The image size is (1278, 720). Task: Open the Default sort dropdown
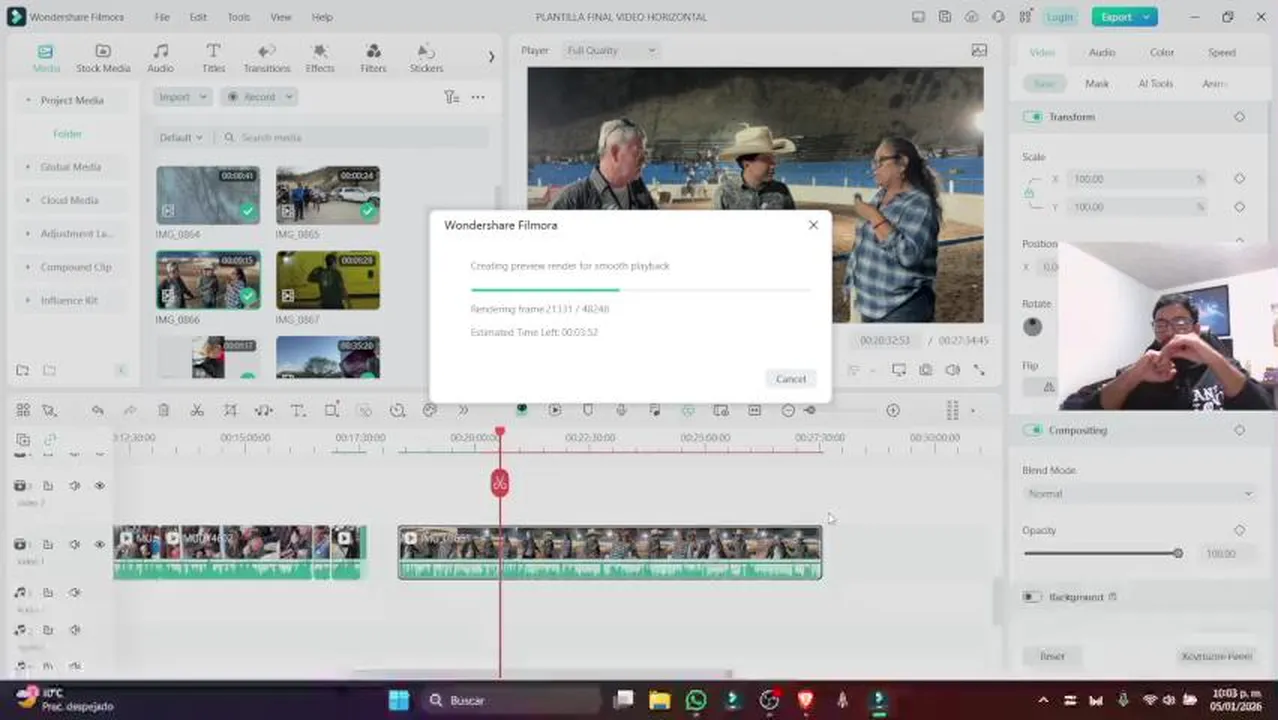coord(181,137)
